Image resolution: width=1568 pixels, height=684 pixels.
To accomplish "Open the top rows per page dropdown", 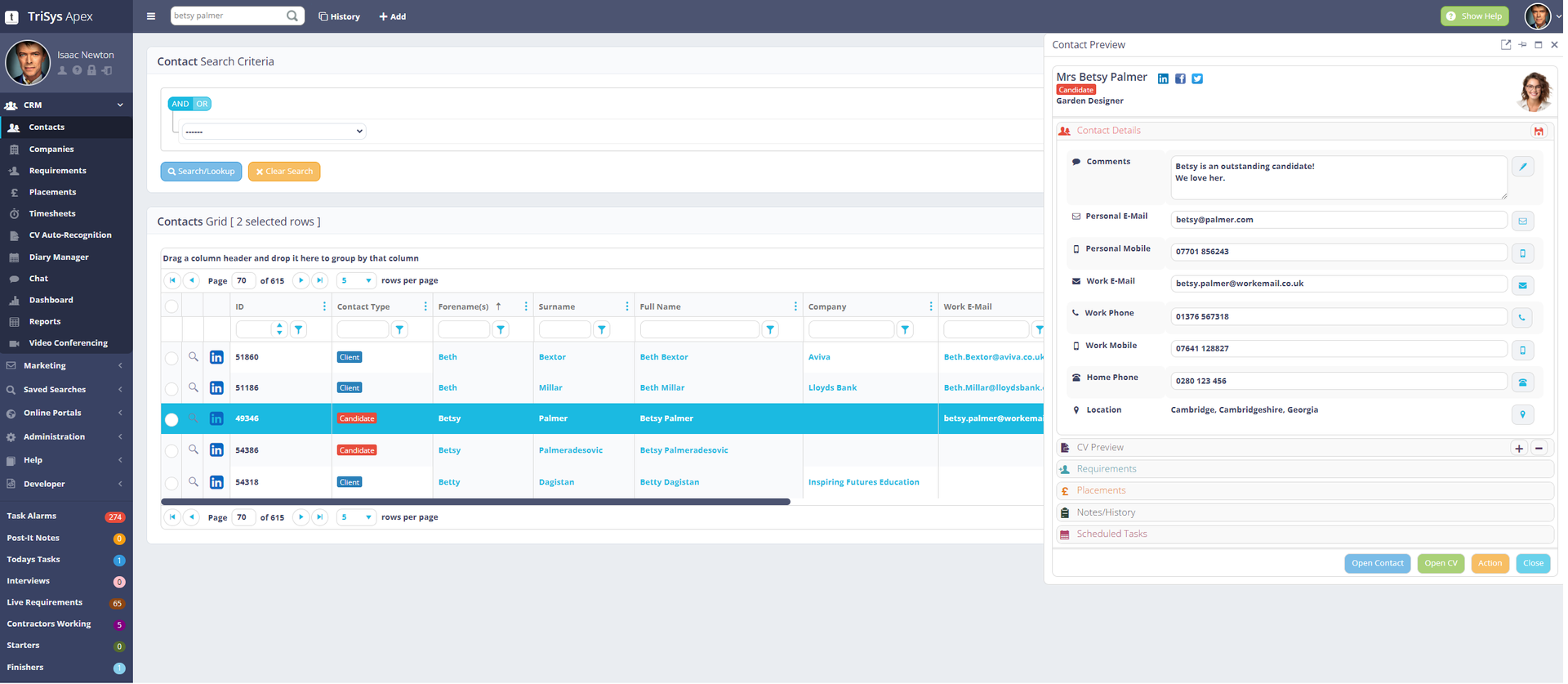I will pyautogui.click(x=356, y=280).
